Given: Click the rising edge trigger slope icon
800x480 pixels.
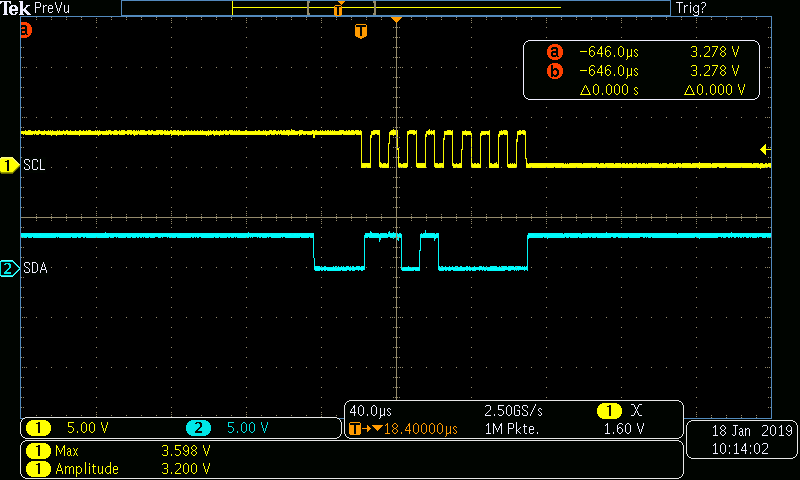Looking at the screenshot, I should pyautogui.click(x=636, y=411).
